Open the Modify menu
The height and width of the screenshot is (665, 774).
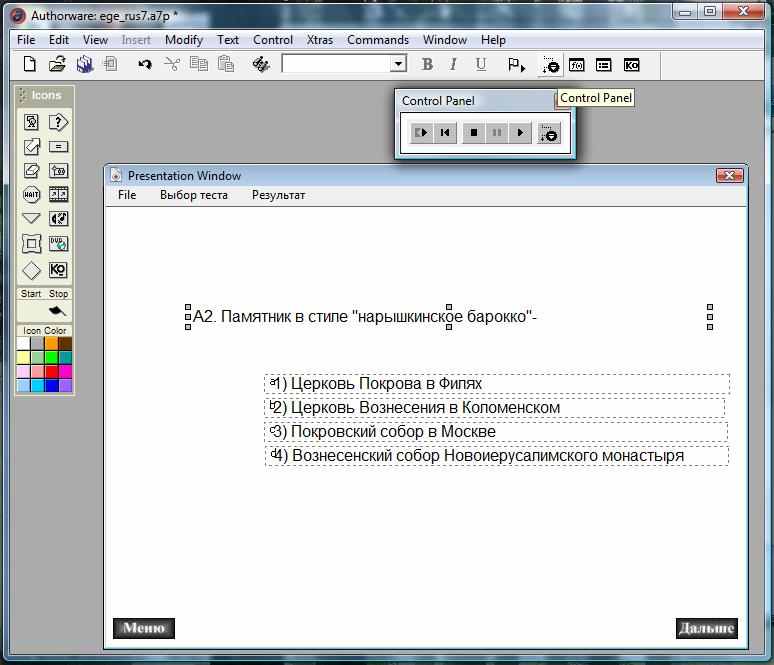pos(184,40)
